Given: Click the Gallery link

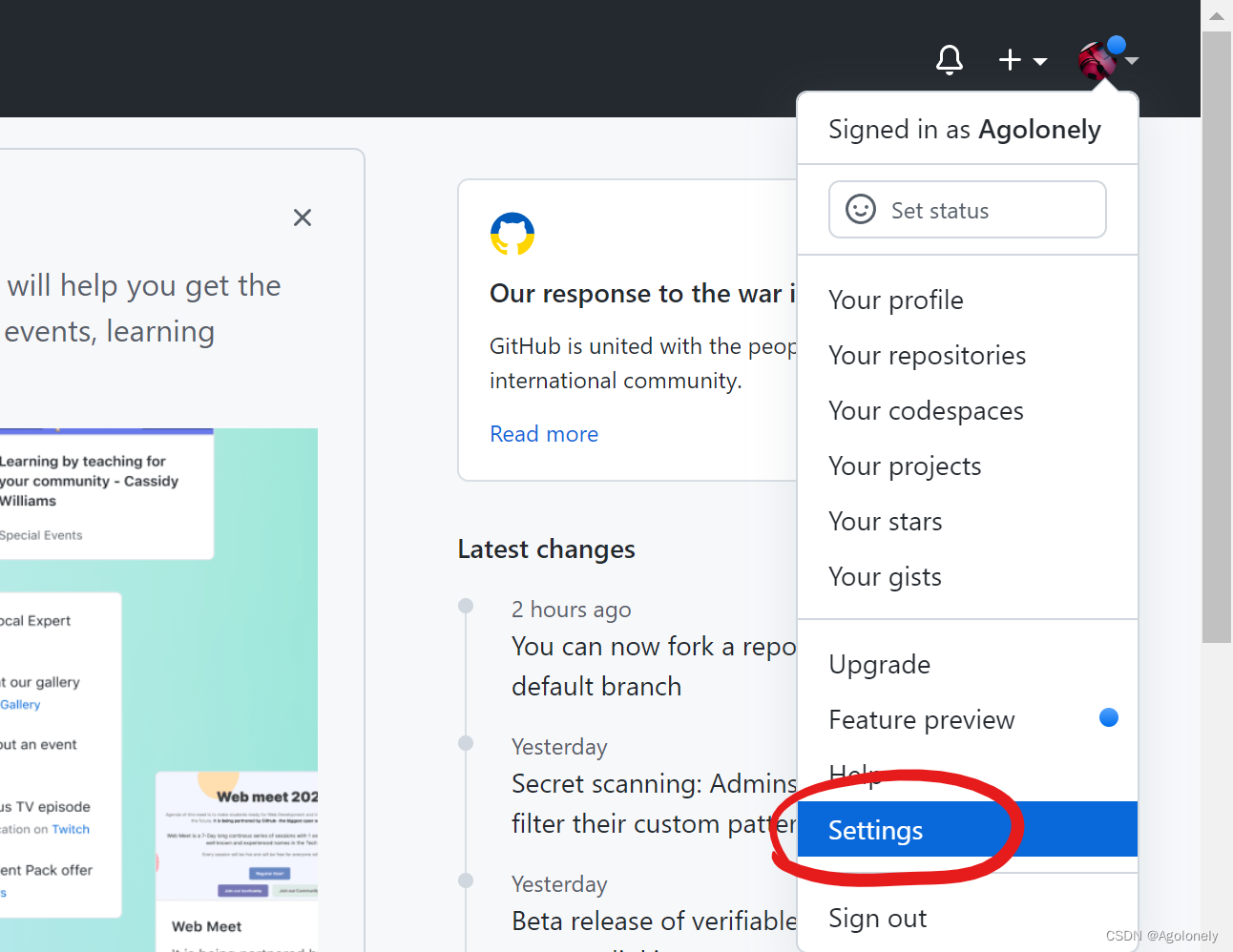Looking at the screenshot, I should coord(20,705).
